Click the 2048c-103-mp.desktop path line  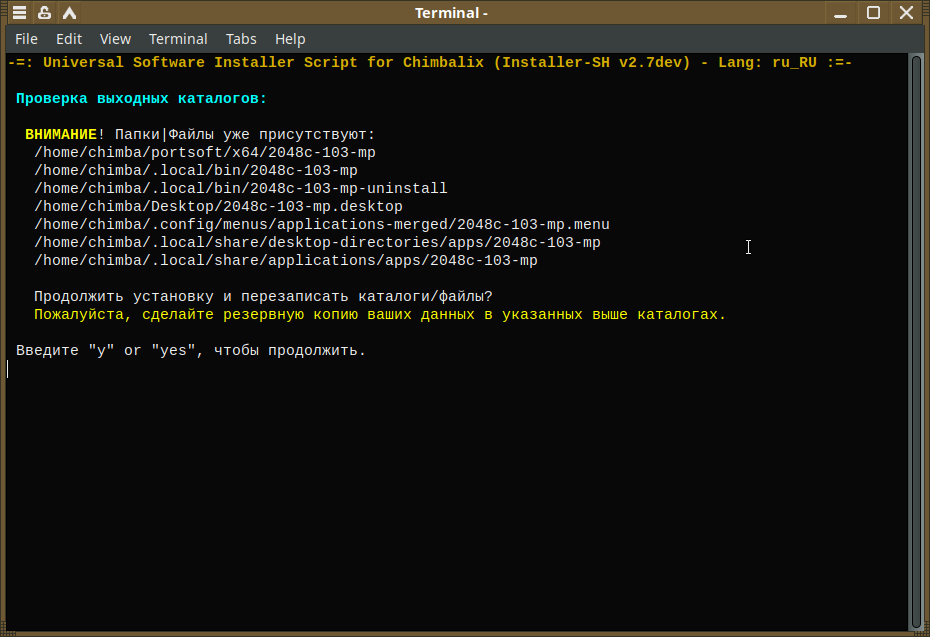click(x=218, y=206)
